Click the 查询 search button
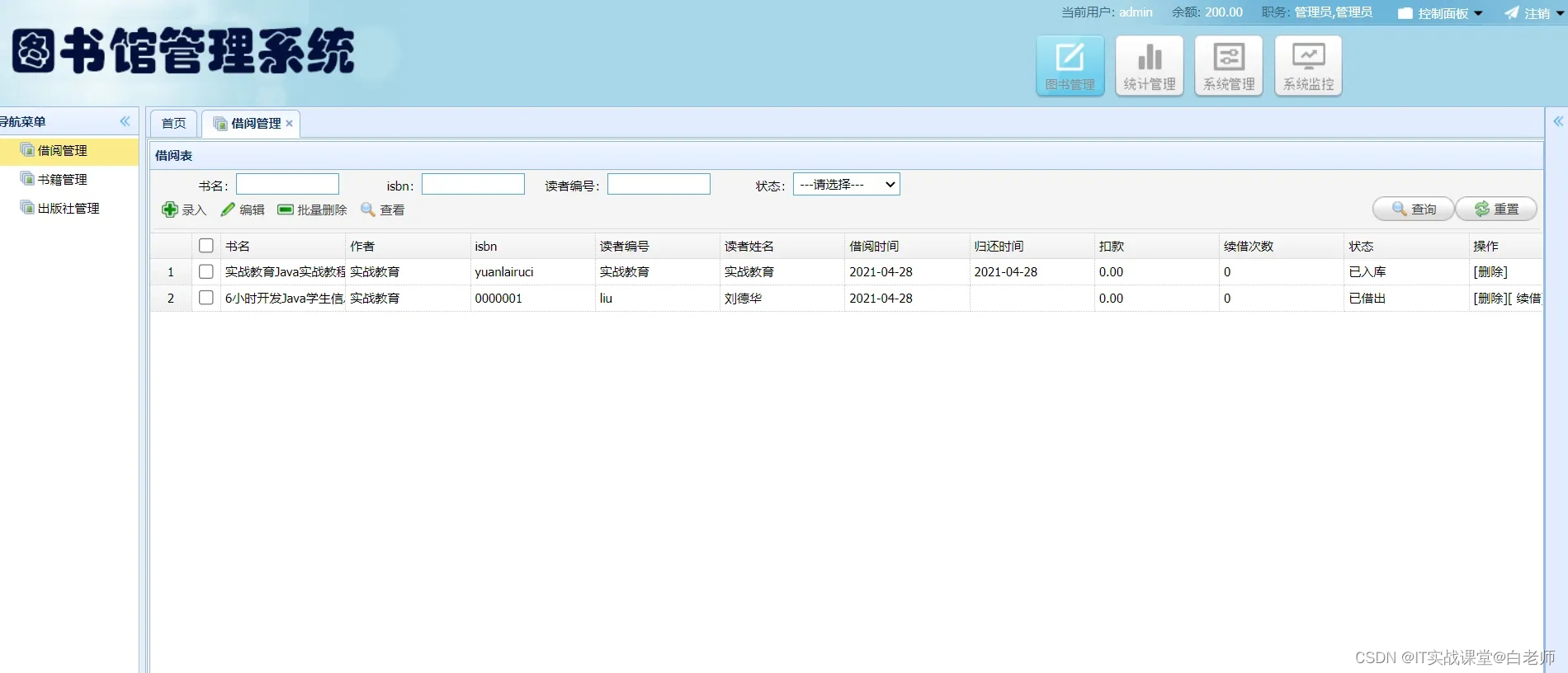The image size is (1568, 673). pos(1413,209)
